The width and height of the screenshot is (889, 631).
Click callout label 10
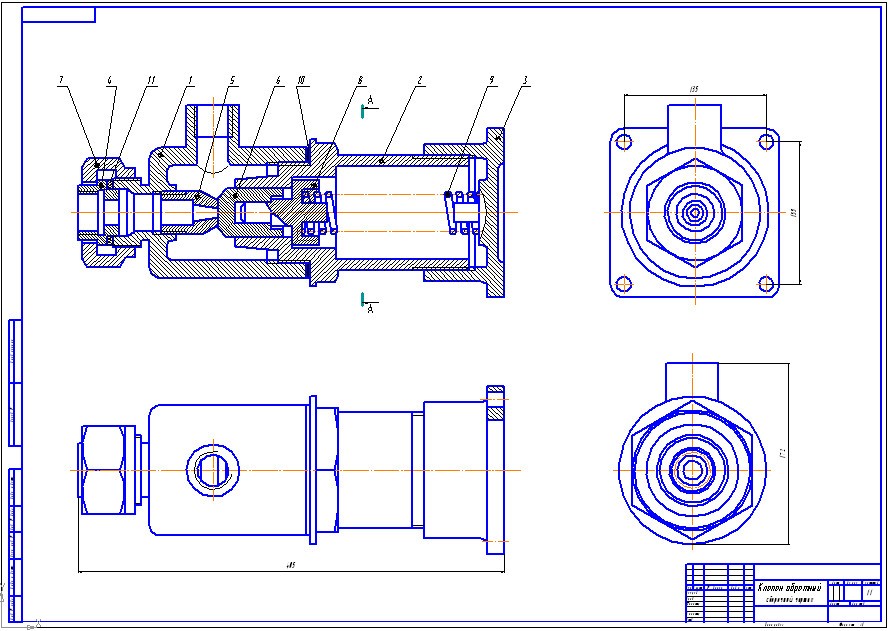tap(301, 81)
